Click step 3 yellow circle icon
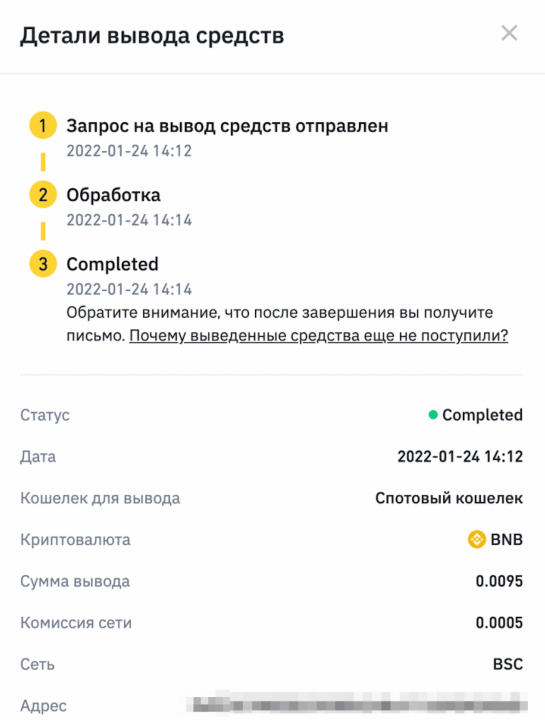545x720 pixels. tap(43, 264)
